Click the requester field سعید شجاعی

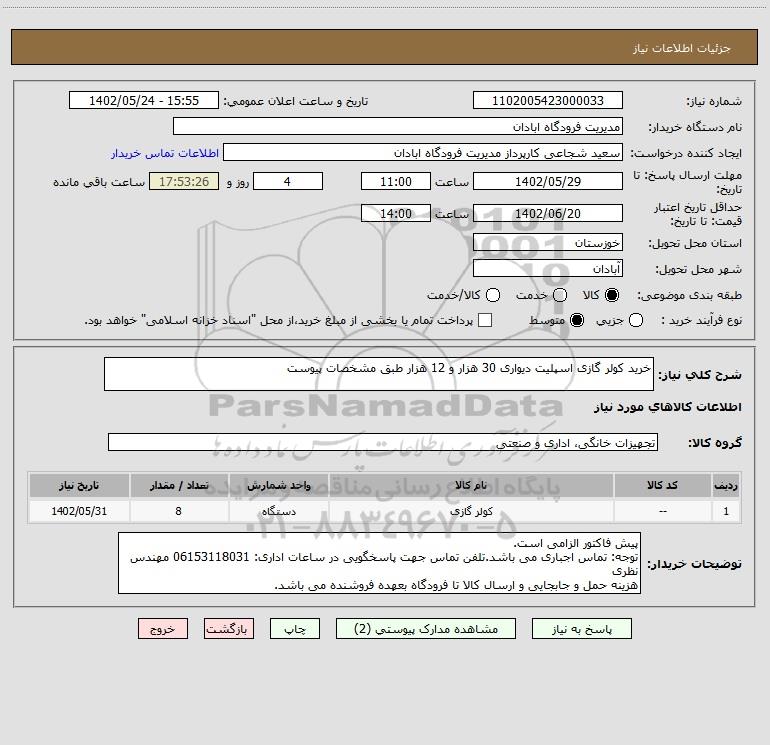(x=423, y=152)
